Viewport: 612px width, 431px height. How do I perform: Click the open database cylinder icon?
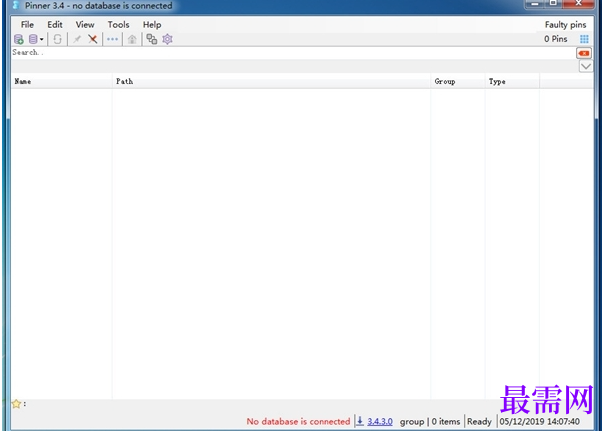pyautogui.click(x=34, y=39)
